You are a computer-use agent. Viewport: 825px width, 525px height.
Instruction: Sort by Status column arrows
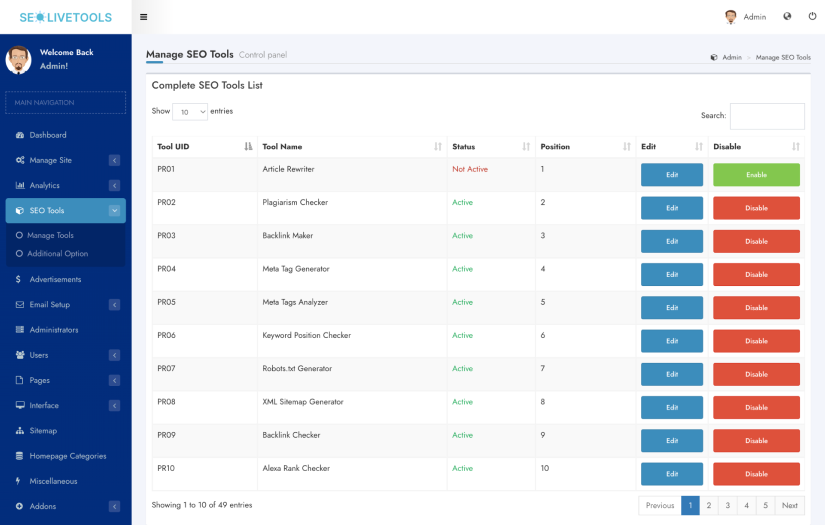[526, 147]
